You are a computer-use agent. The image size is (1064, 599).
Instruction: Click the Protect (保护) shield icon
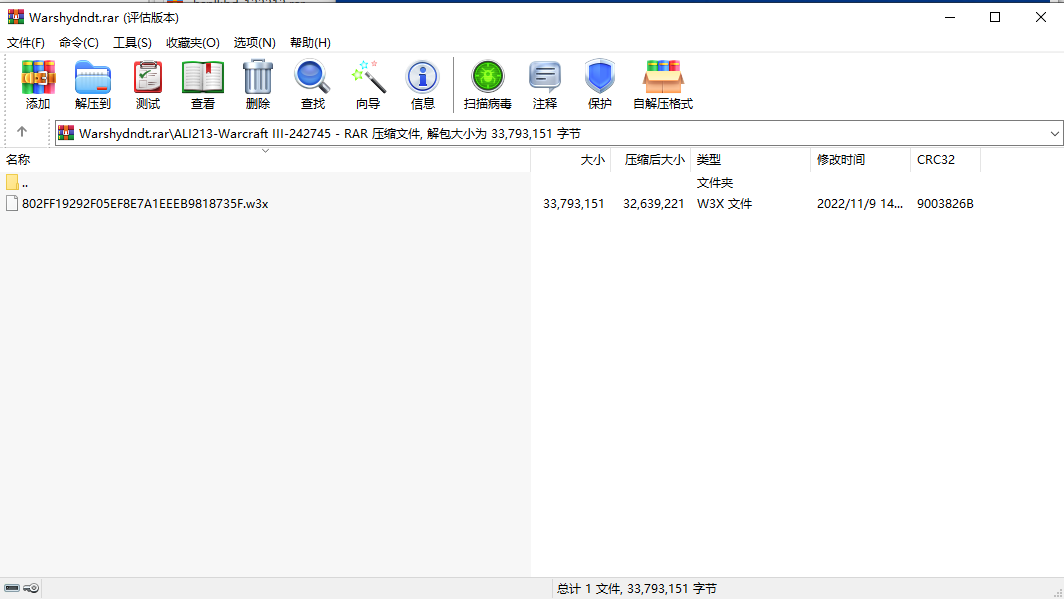click(600, 84)
